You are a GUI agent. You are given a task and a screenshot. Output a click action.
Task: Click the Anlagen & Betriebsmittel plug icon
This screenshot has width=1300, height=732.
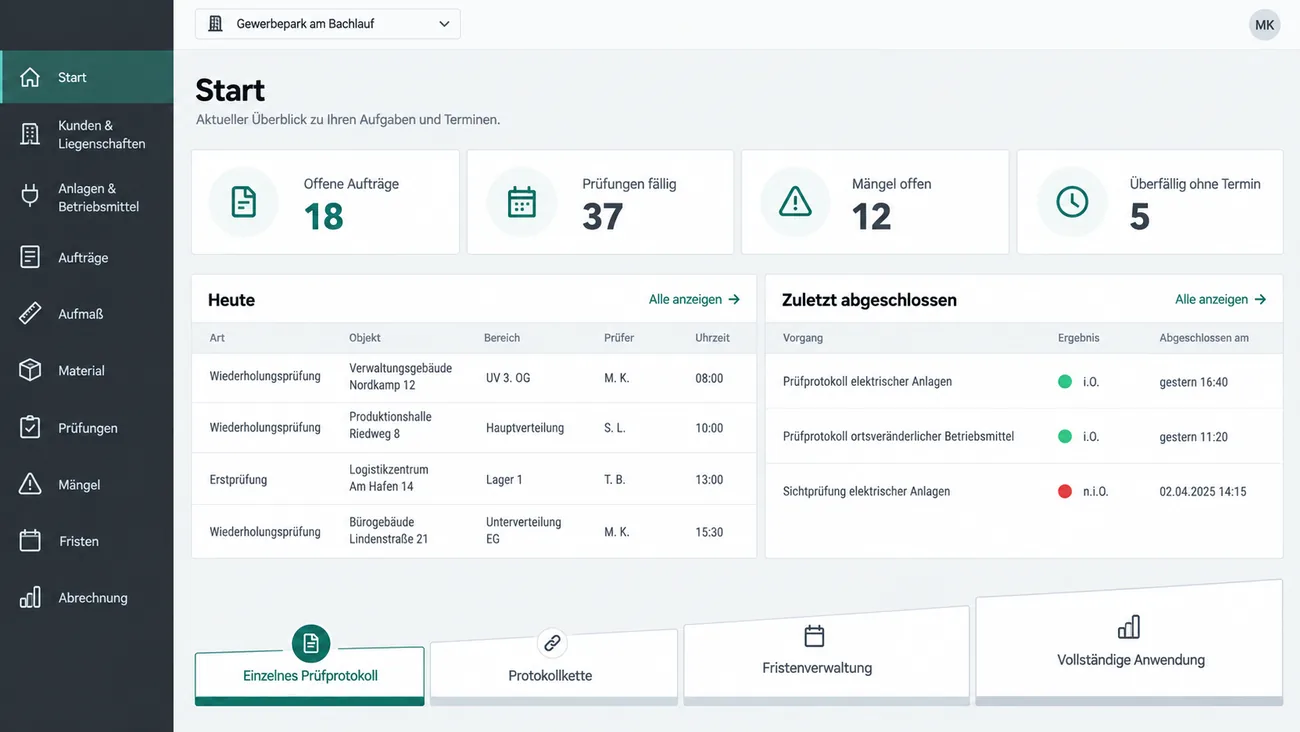click(30, 196)
